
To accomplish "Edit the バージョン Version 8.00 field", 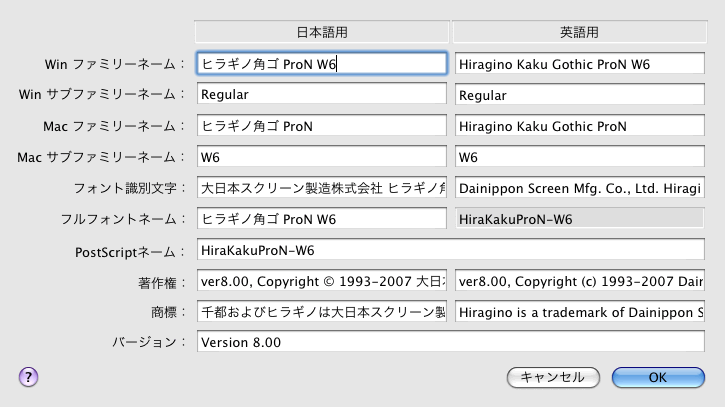I will (451, 342).
